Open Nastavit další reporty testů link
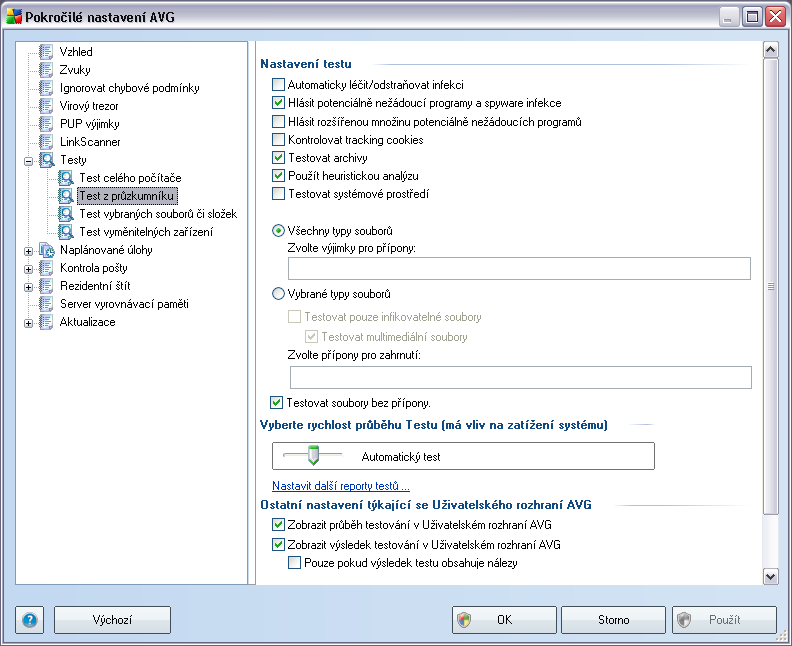 click(x=341, y=486)
